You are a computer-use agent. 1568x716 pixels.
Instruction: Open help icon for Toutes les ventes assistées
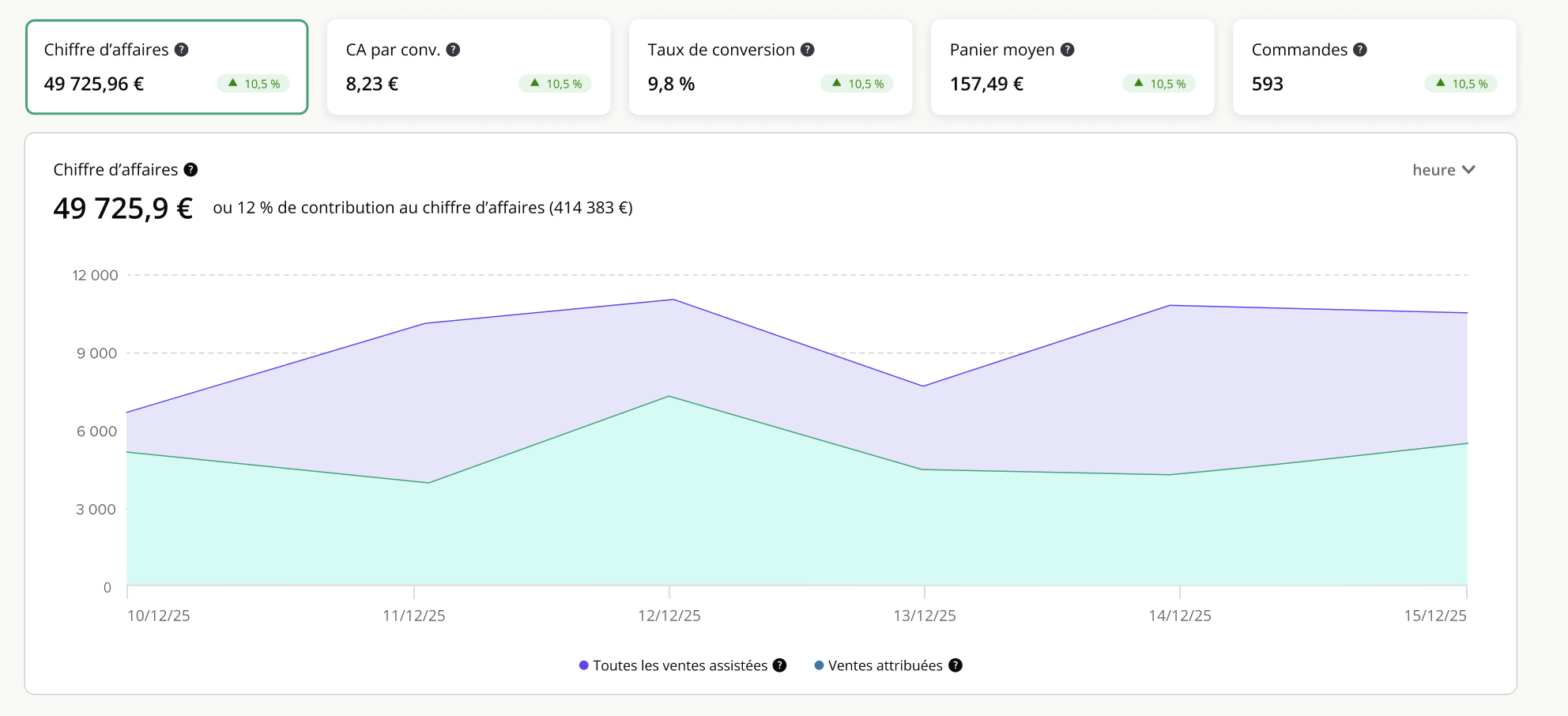coord(779,665)
